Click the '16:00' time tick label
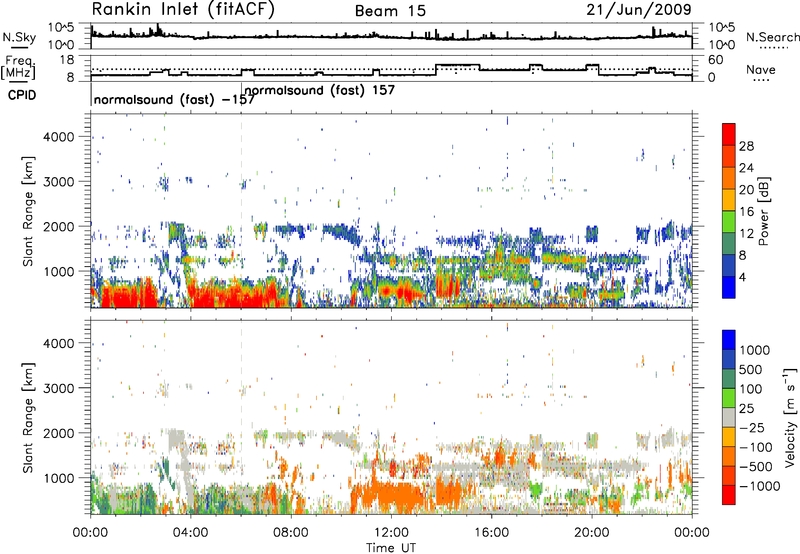Viewport: 800px width, 554px height. 491,533
